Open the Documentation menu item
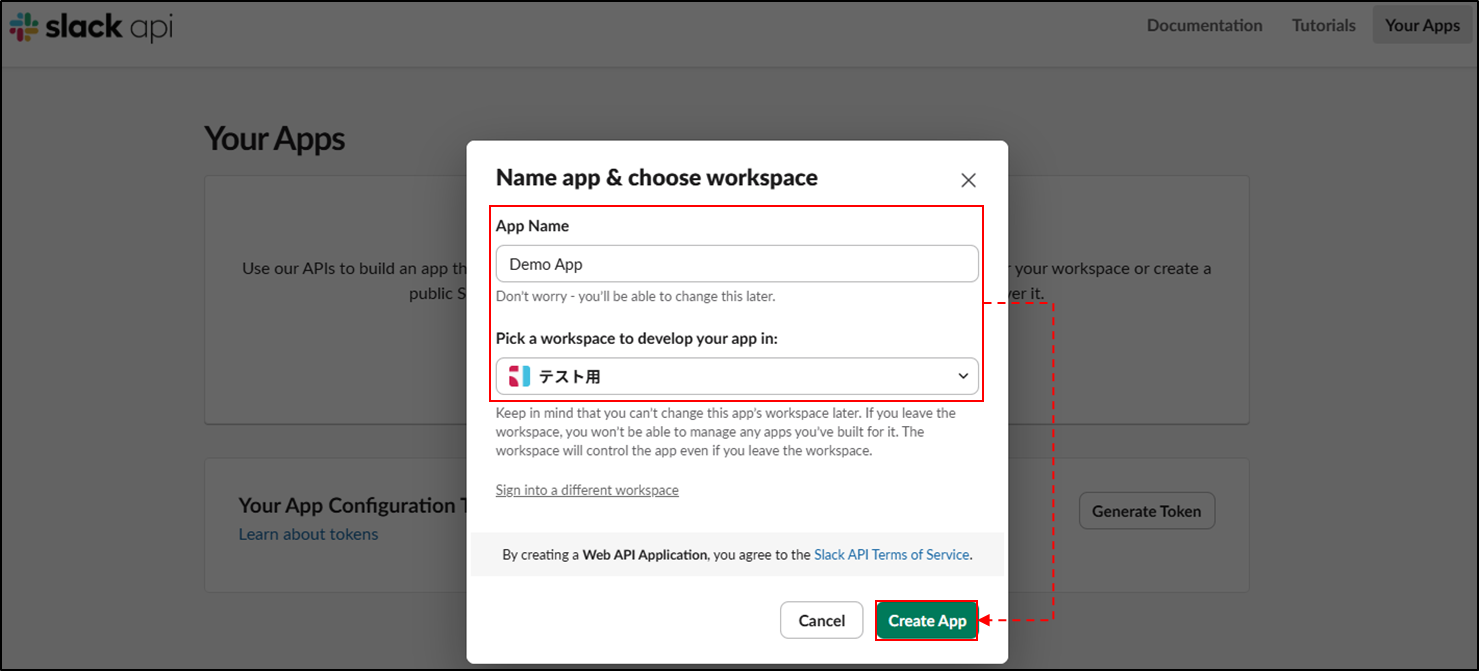 coord(1204,25)
